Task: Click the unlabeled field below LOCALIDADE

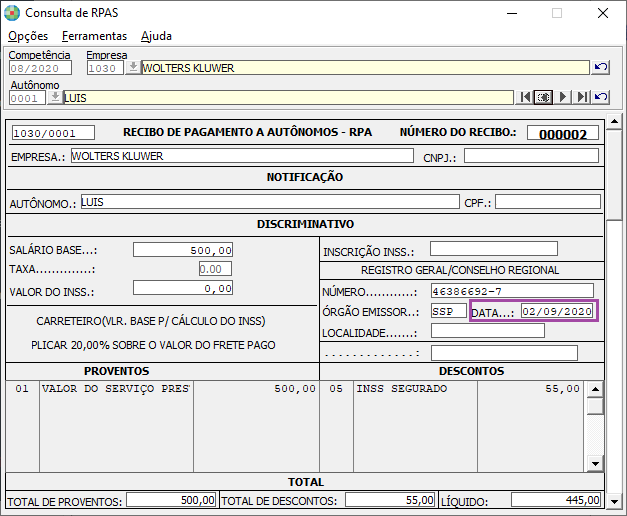Action: [x=504, y=353]
